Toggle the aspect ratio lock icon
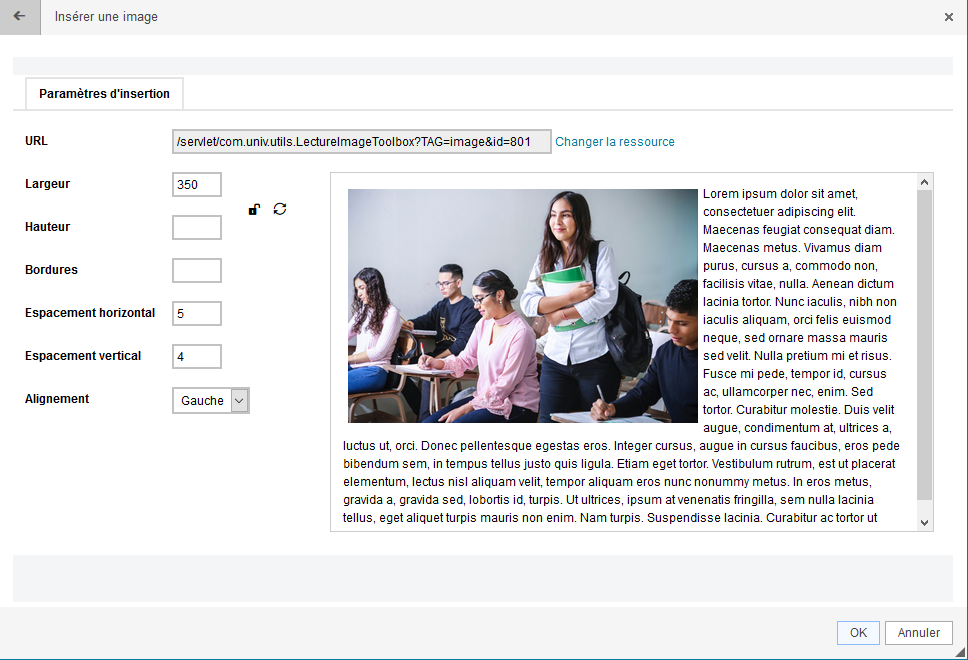This screenshot has height=660, width=968. 254,209
